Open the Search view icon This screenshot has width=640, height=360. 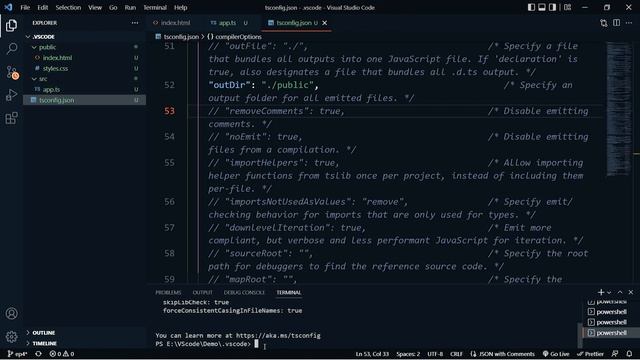click(11, 49)
